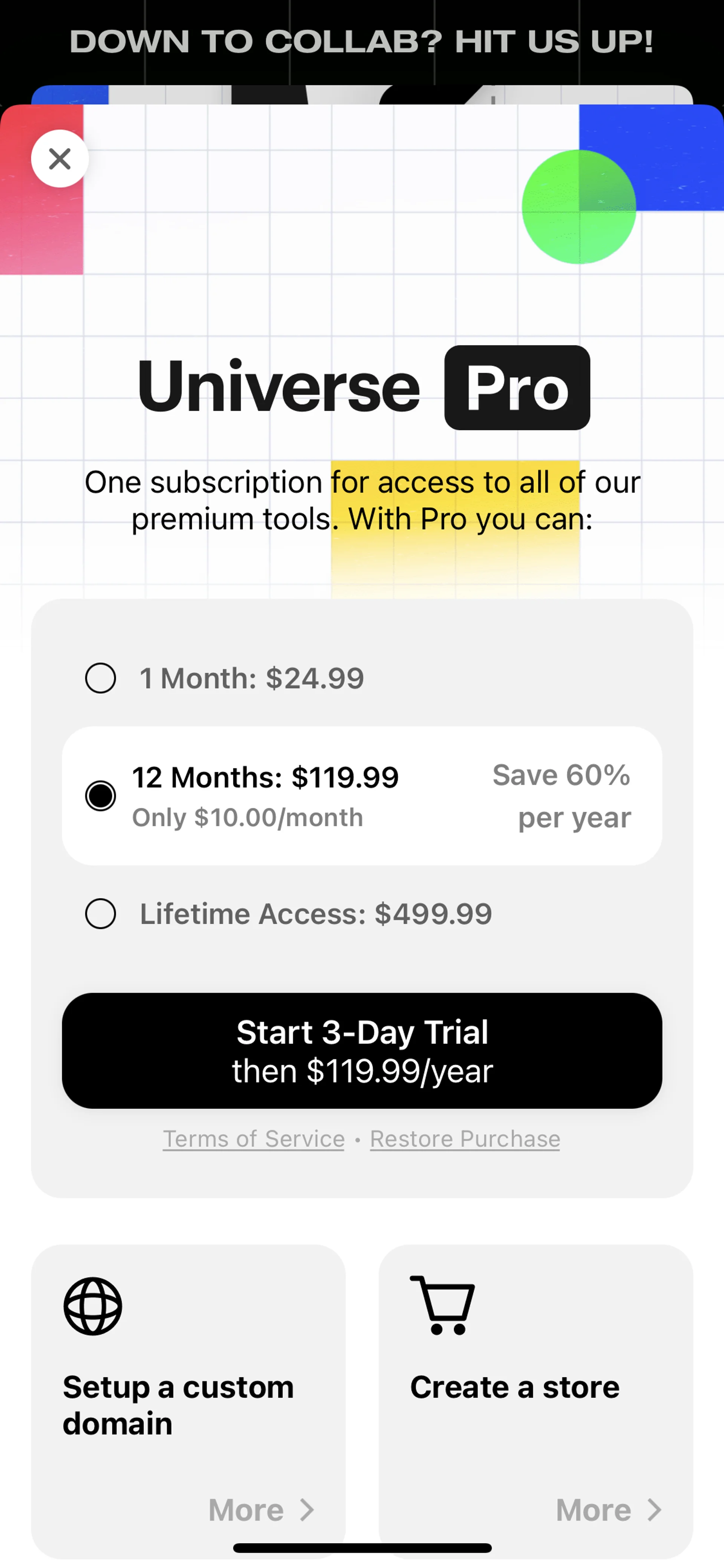Expand More under Create a store
Screen dimensions: 724x1568
(x=594, y=1510)
